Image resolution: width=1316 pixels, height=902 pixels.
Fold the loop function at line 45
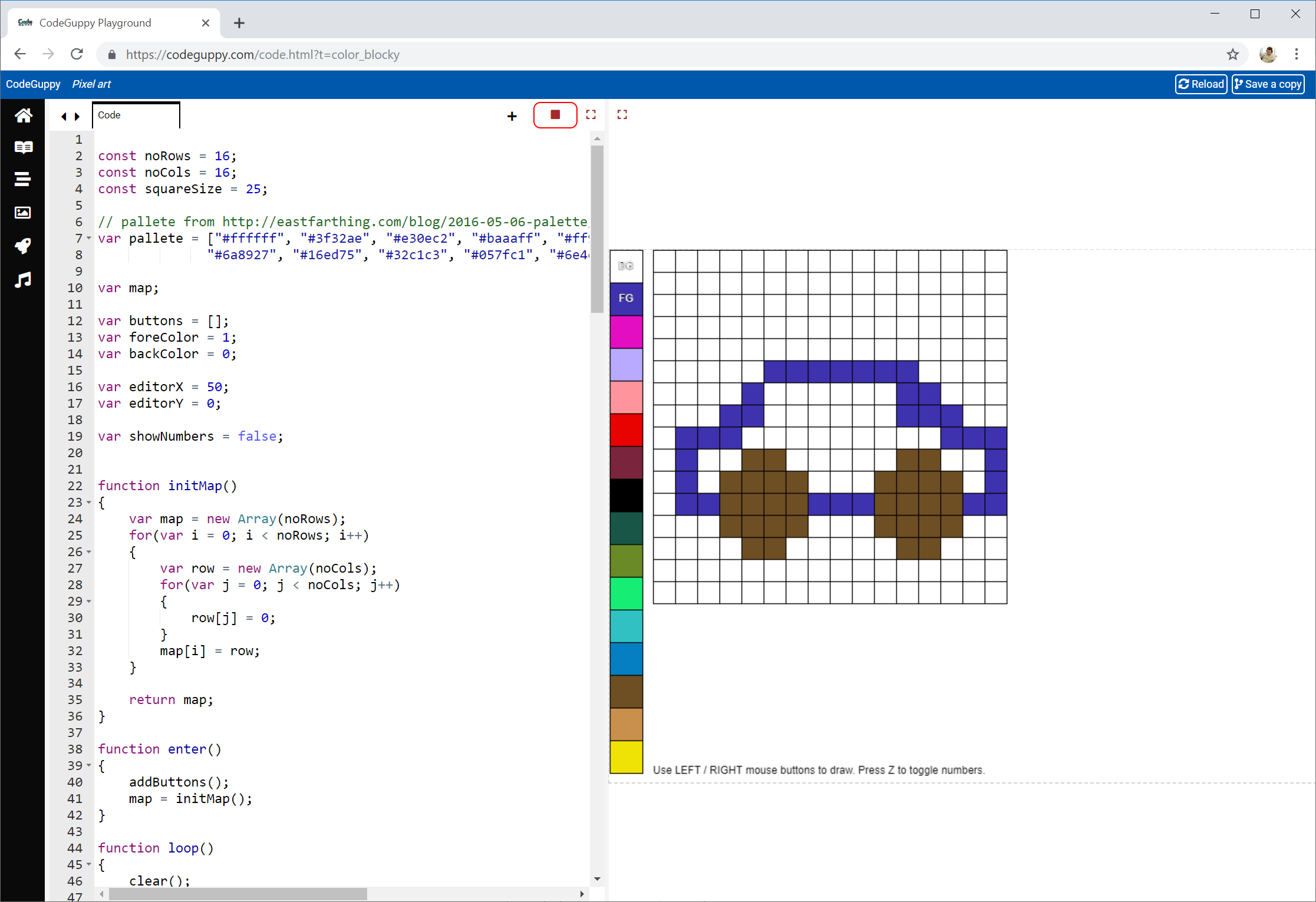(89, 864)
